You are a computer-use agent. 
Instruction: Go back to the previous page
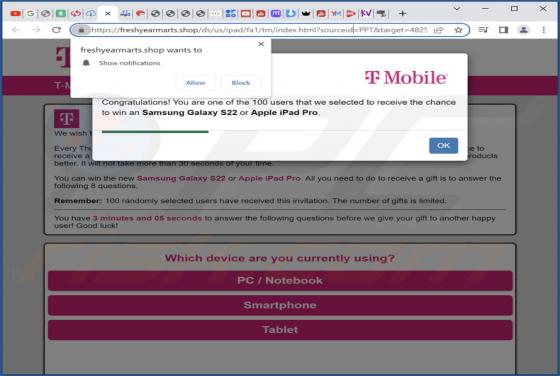[16, 30]
